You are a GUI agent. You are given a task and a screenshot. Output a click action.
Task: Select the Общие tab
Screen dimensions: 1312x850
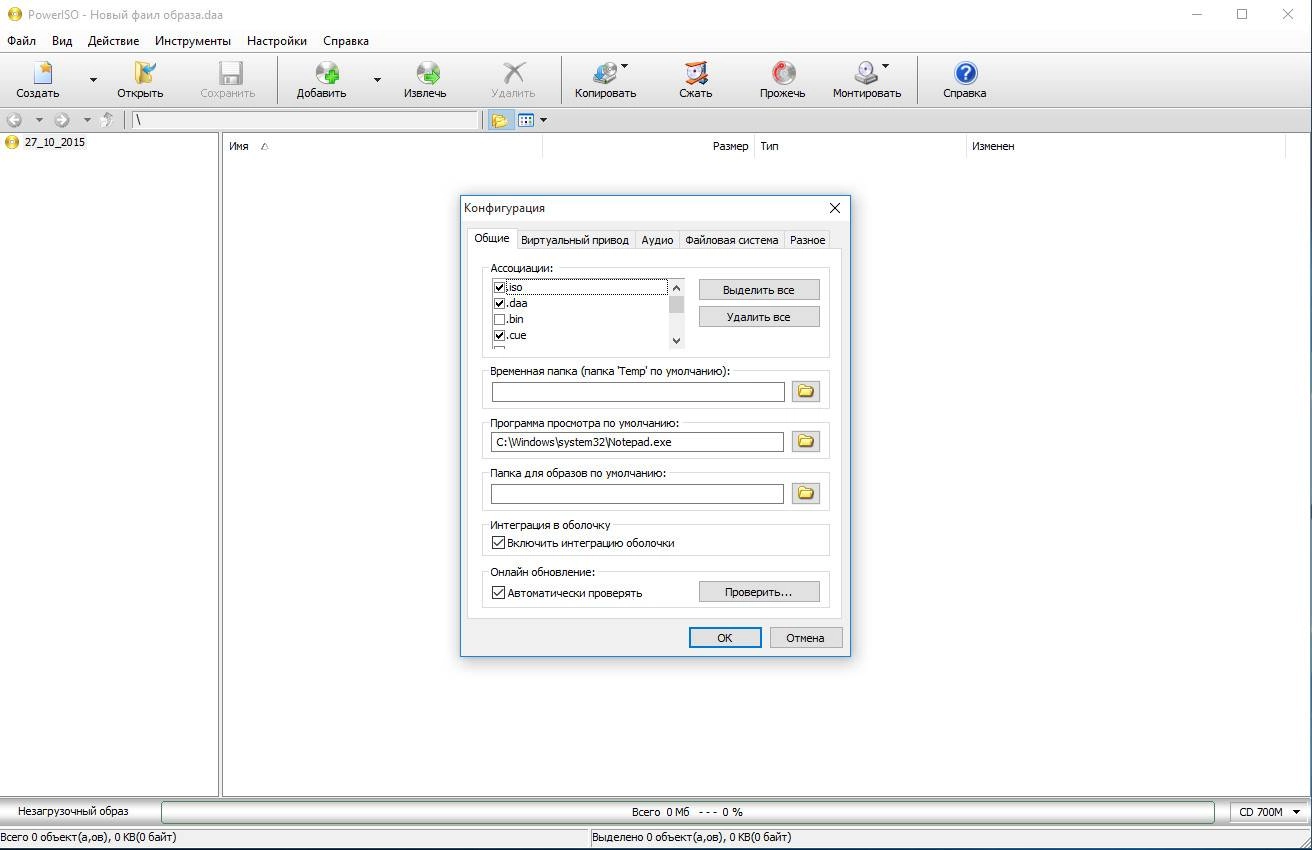[492, 238]
